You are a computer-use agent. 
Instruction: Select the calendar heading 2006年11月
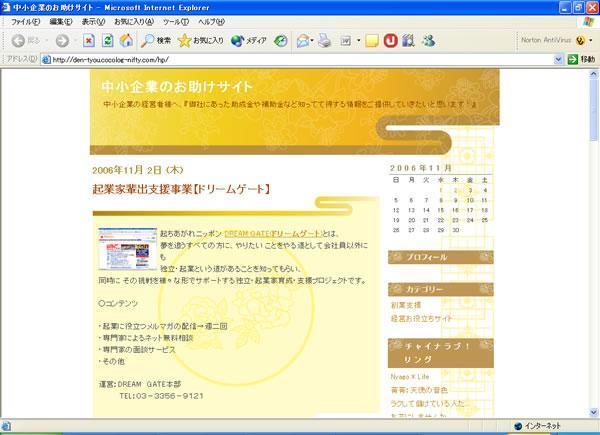point(421,168)
